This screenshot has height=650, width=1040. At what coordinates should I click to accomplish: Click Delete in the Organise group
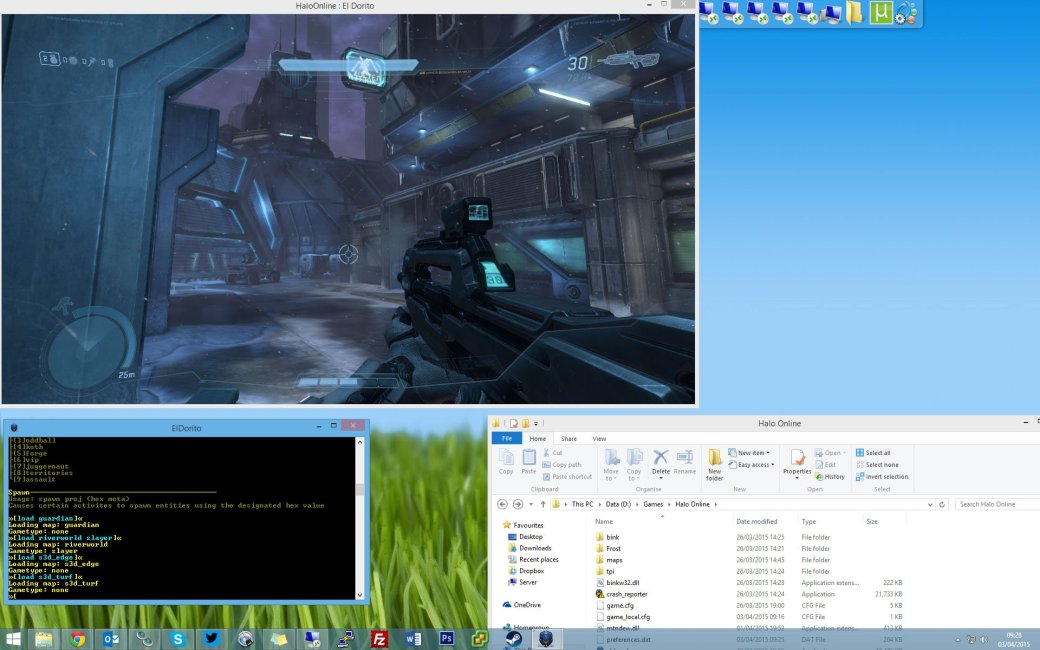pos(661,461)
